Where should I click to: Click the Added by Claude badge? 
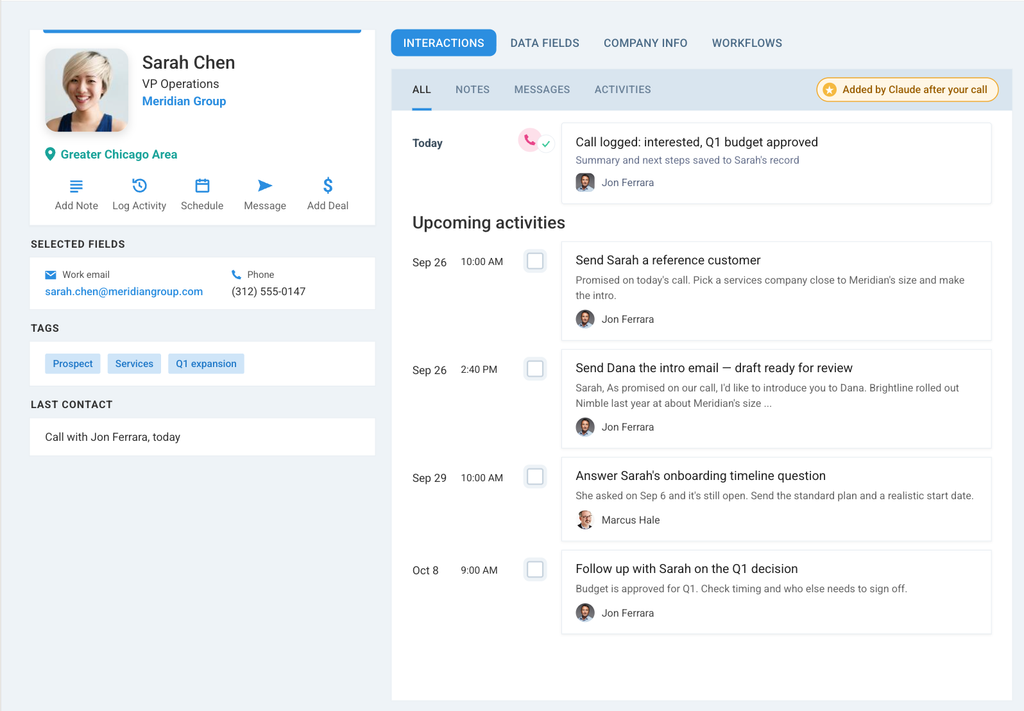pyautogui.click(x=907, y=89)
